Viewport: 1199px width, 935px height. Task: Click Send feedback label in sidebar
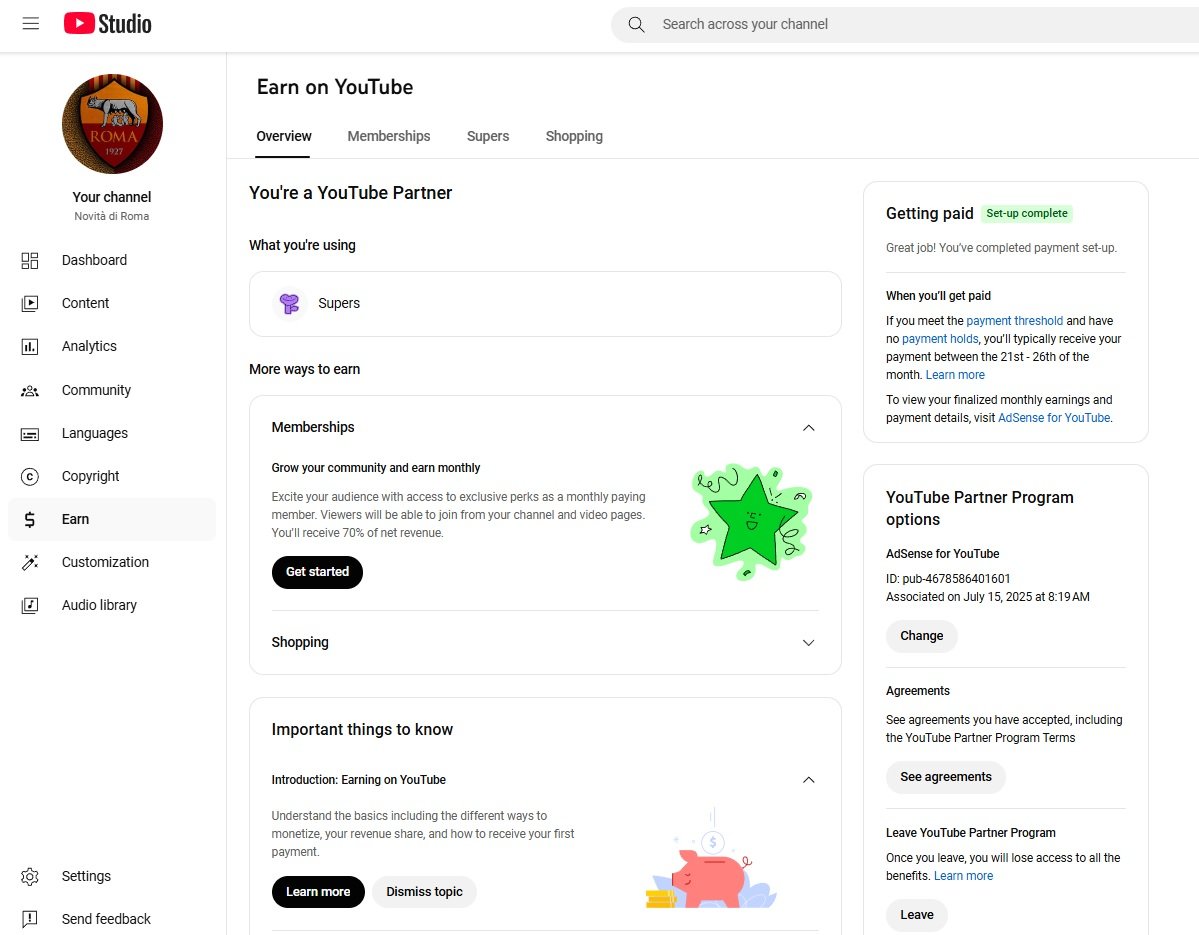(x=106, y=919)
